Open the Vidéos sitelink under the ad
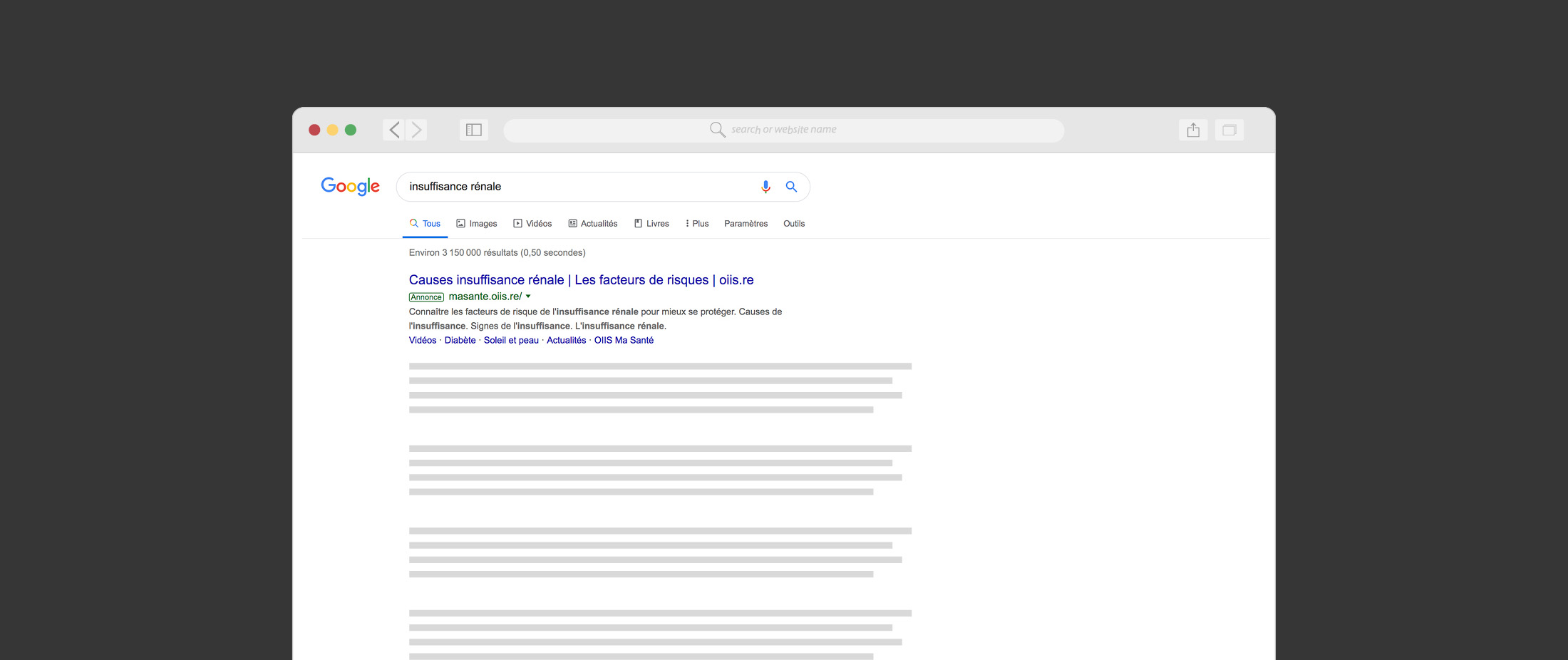The image size is (1568, 660). pos(423,341)
